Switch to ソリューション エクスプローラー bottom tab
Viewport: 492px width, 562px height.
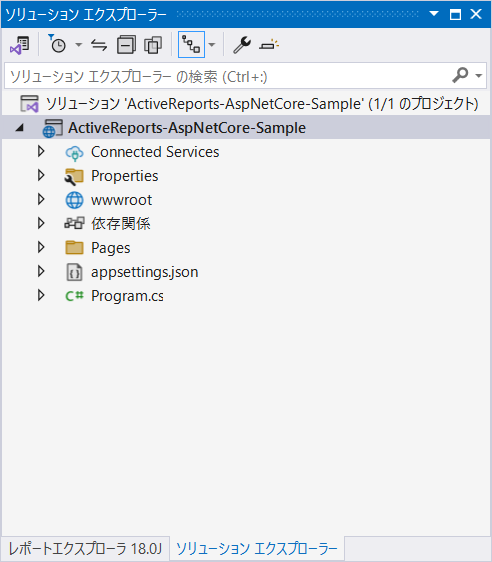257,549
